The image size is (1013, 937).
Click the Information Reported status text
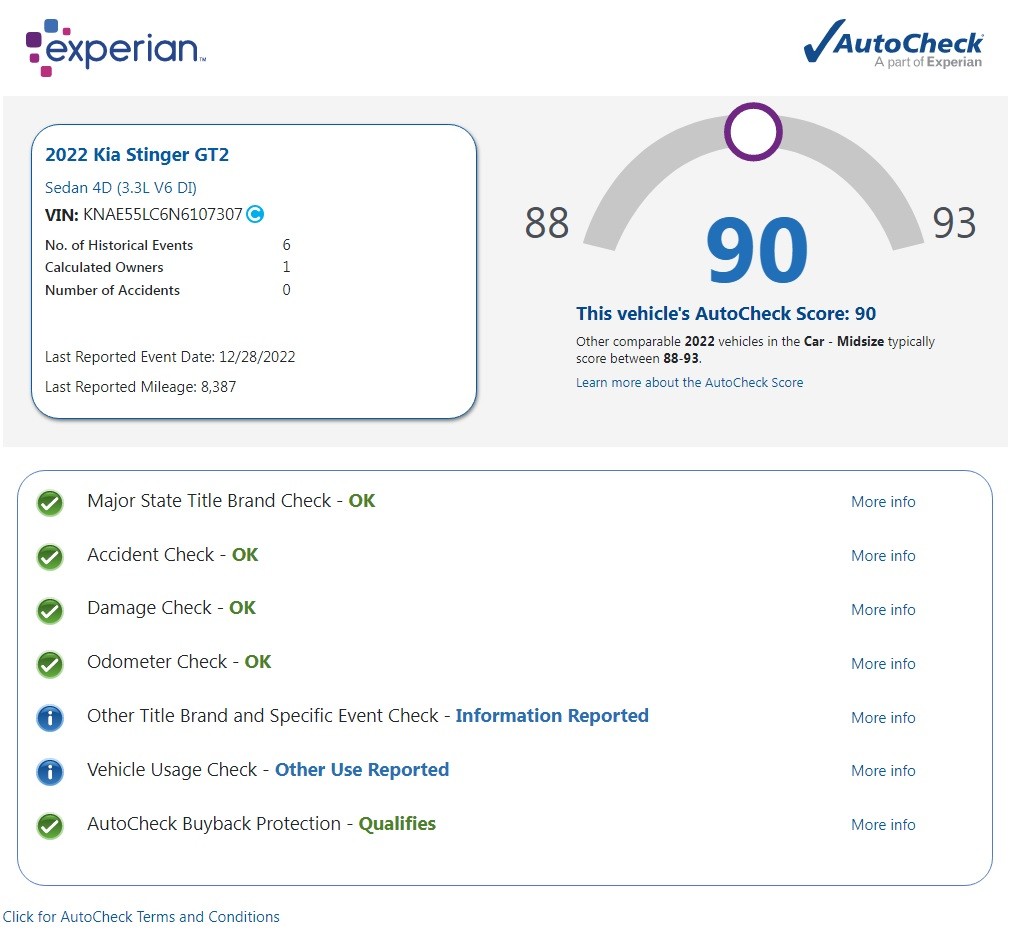[552, 716]
